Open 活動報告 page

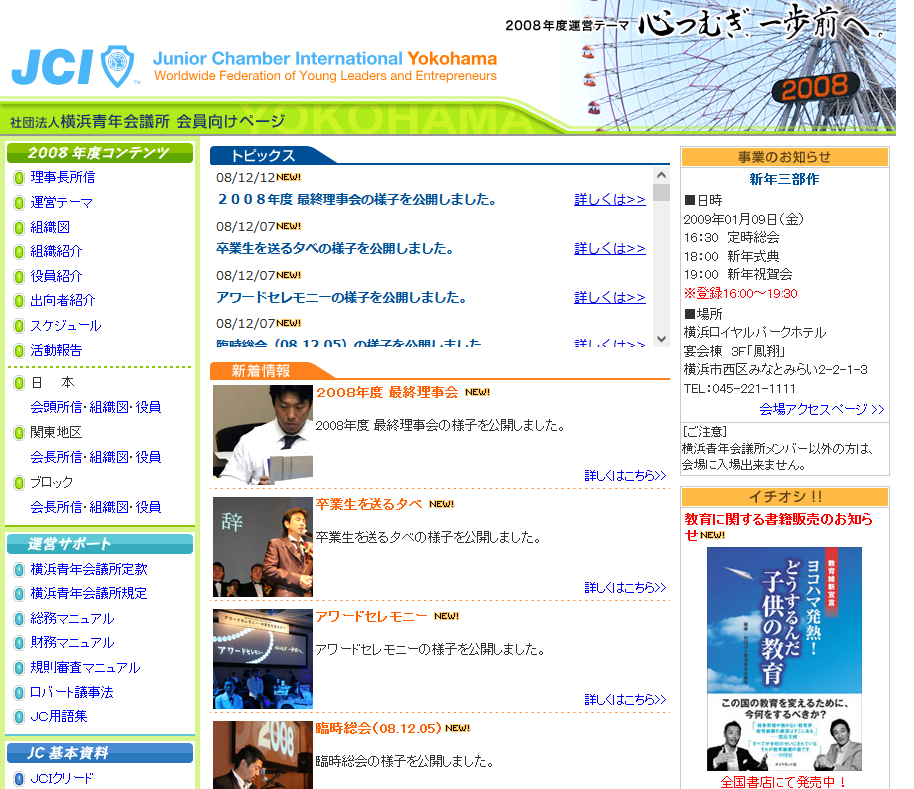pos(56,350)
